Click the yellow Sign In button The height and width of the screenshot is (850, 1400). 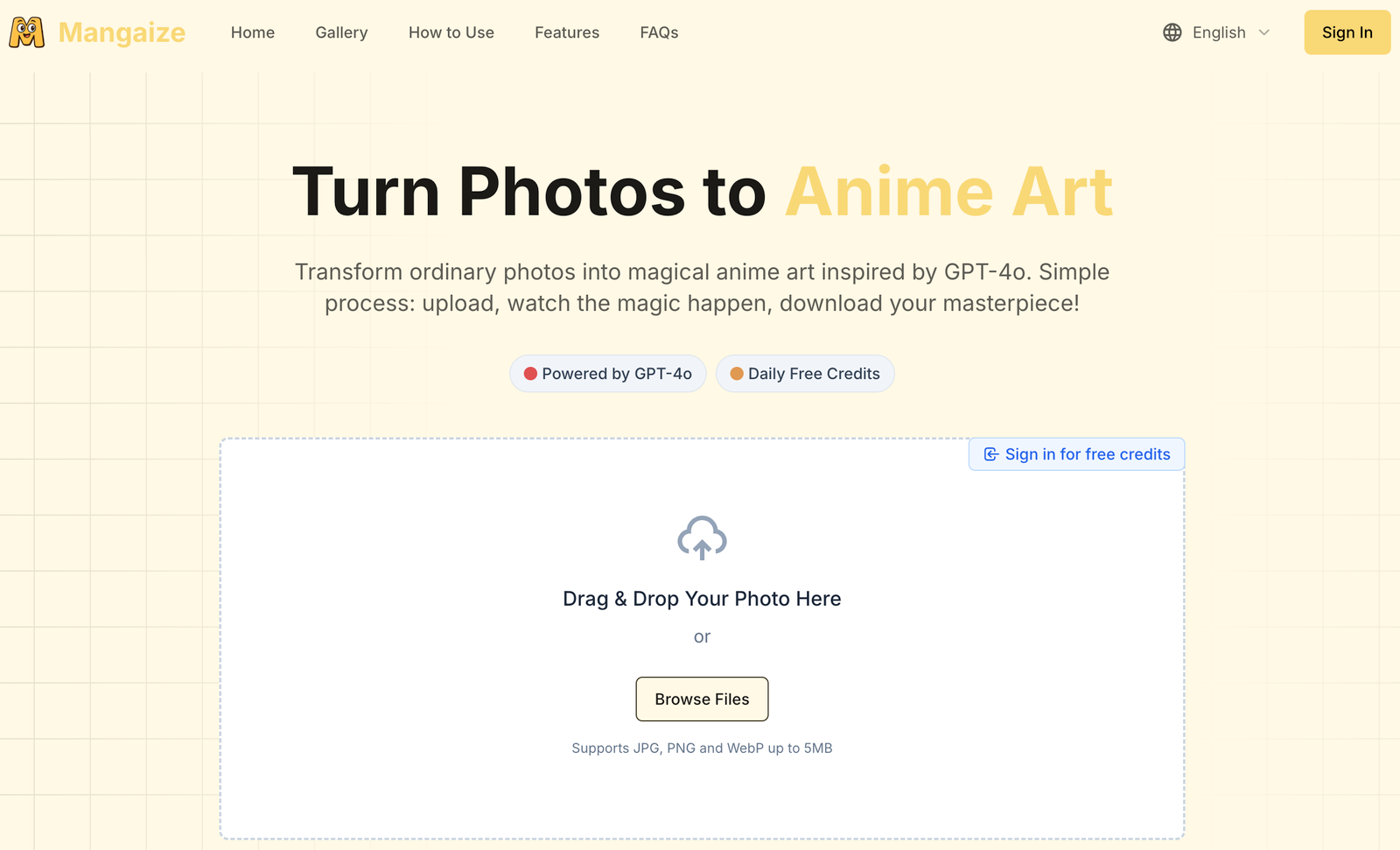coord(1347,32)
